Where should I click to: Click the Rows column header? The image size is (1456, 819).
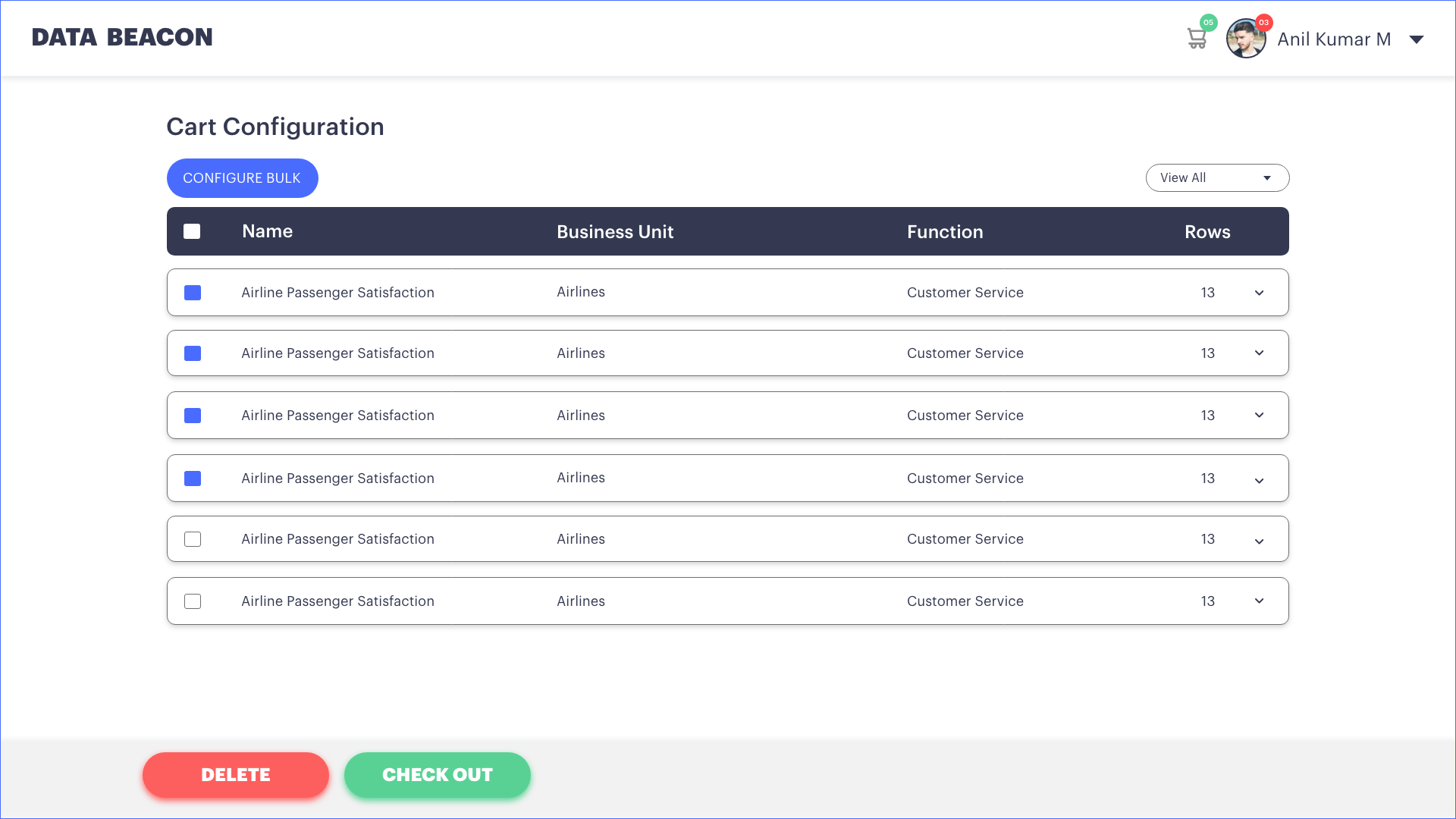click(1207, 232)
